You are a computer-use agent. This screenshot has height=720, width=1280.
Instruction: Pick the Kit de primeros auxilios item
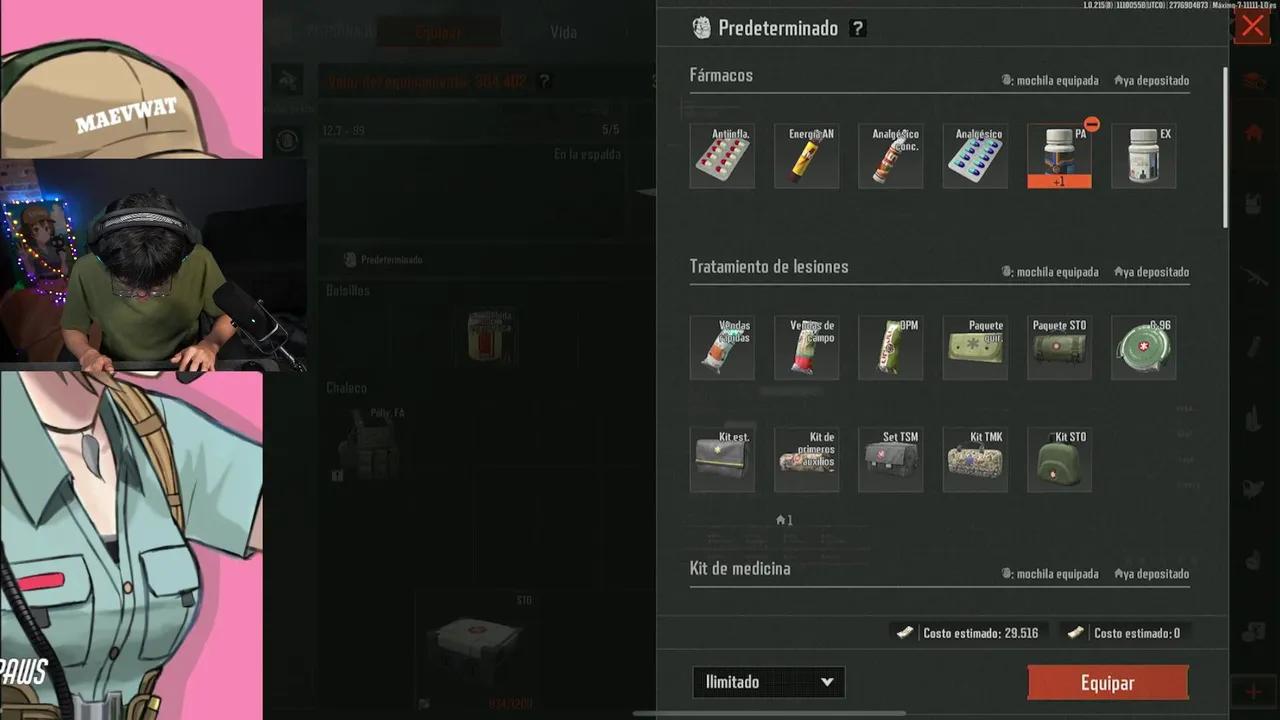[x=806, y=459]
